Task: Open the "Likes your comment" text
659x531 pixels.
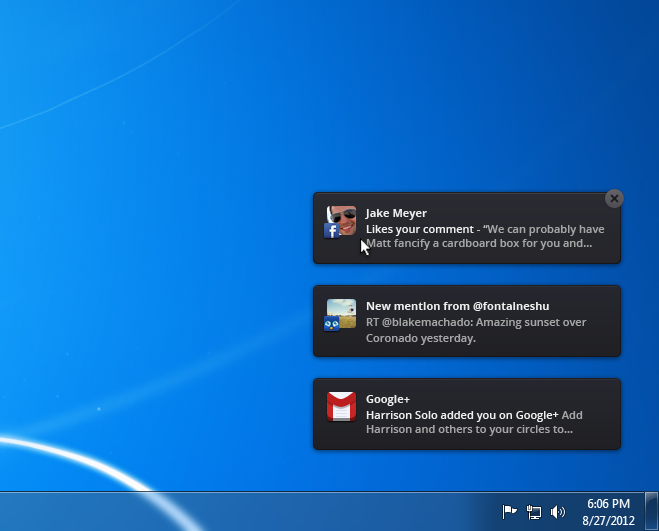Action: coord(419,229)
